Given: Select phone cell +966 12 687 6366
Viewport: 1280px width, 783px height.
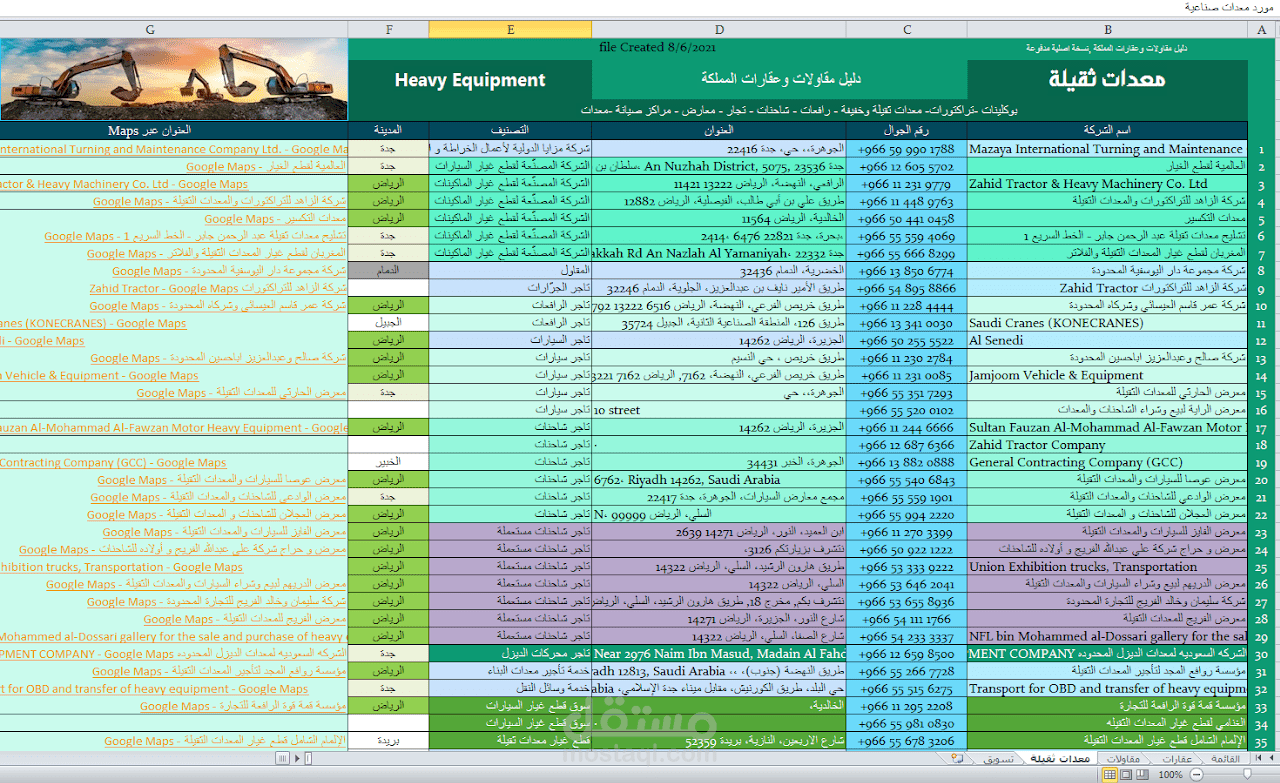Looking at the screenshot, I should (x=907, y=445).
